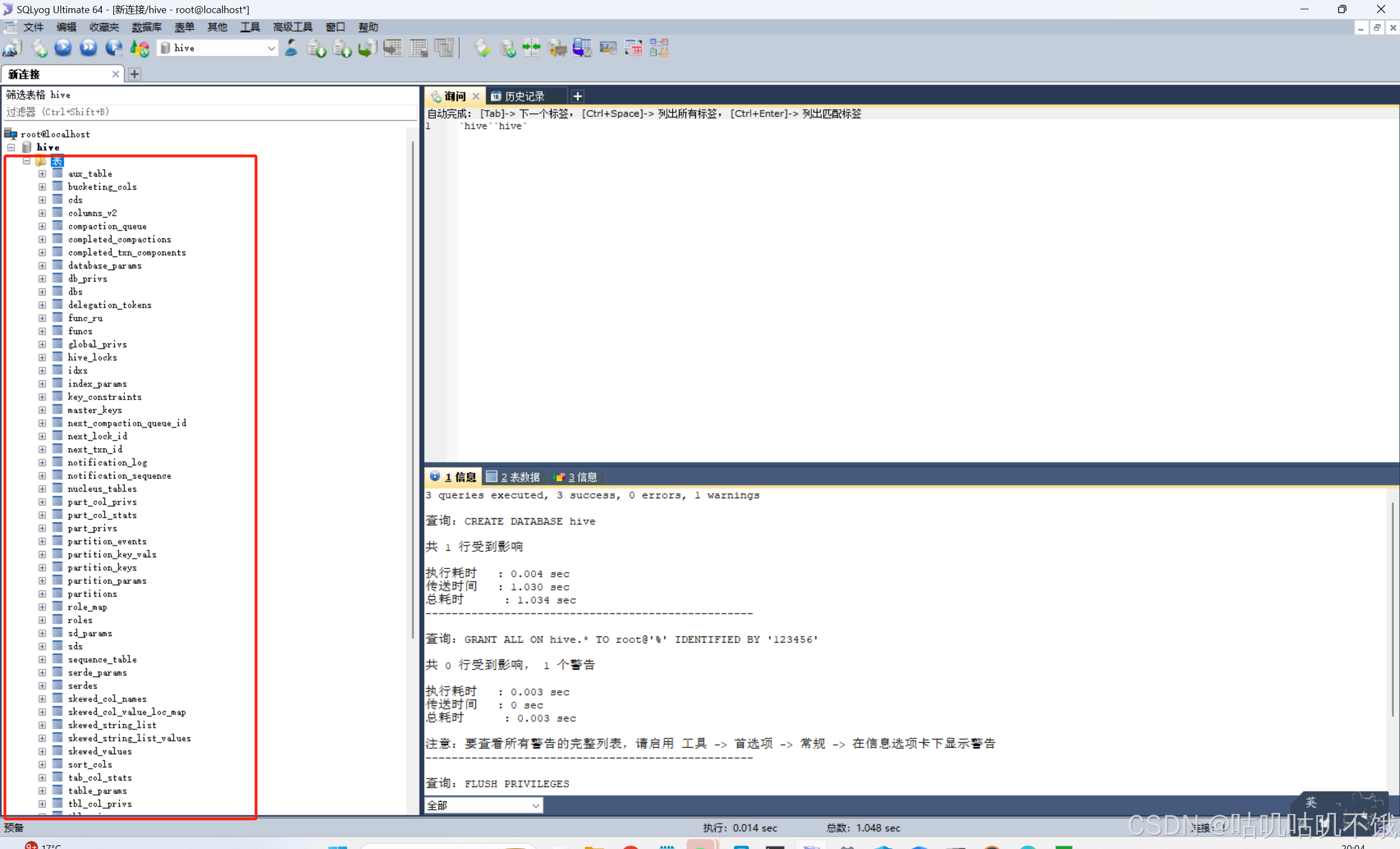Viewport: 1400px width, 849px height.
Task: Execute all queries using the fast-forward icon
Action: (x=88, y=48)
